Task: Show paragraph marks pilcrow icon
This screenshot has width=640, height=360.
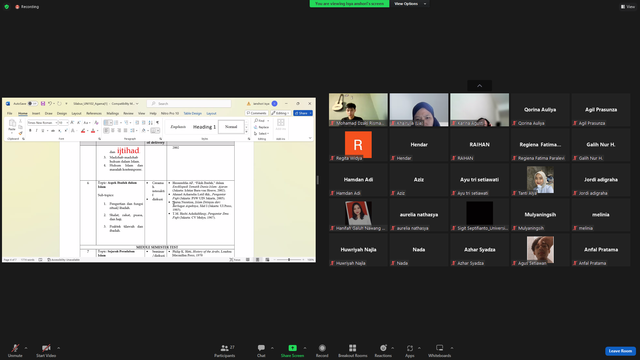Action: click(x=157, y=122)
